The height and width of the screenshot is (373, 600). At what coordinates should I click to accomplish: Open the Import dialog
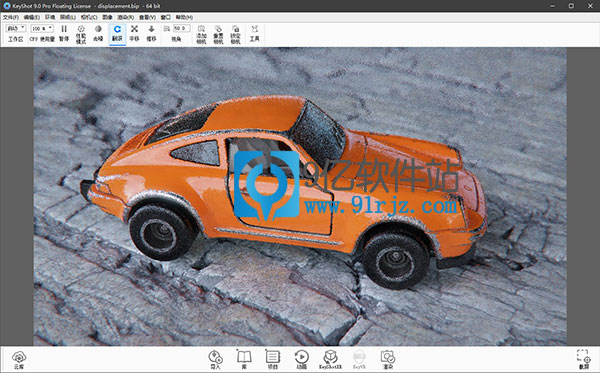point(215,360)
